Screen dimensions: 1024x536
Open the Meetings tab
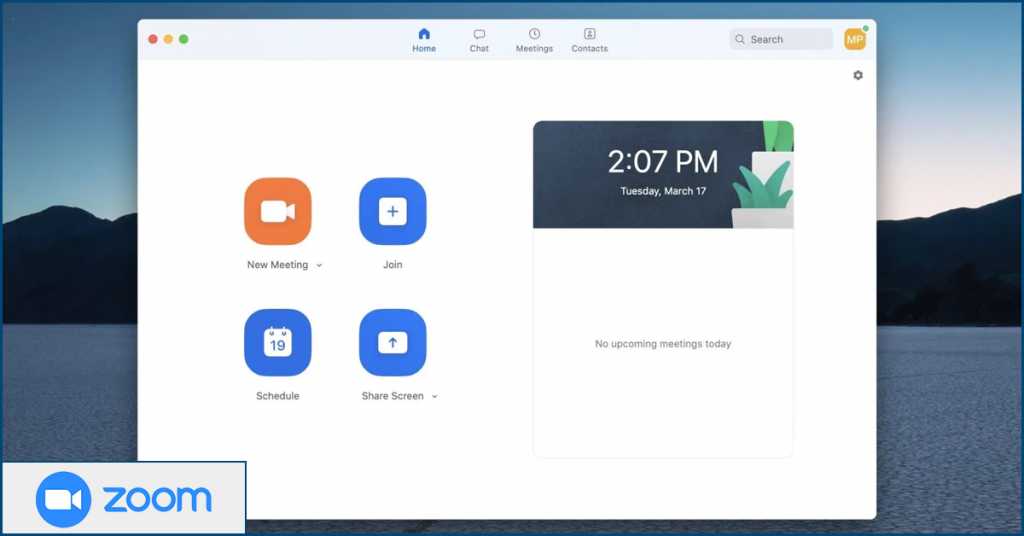point(534,40)
